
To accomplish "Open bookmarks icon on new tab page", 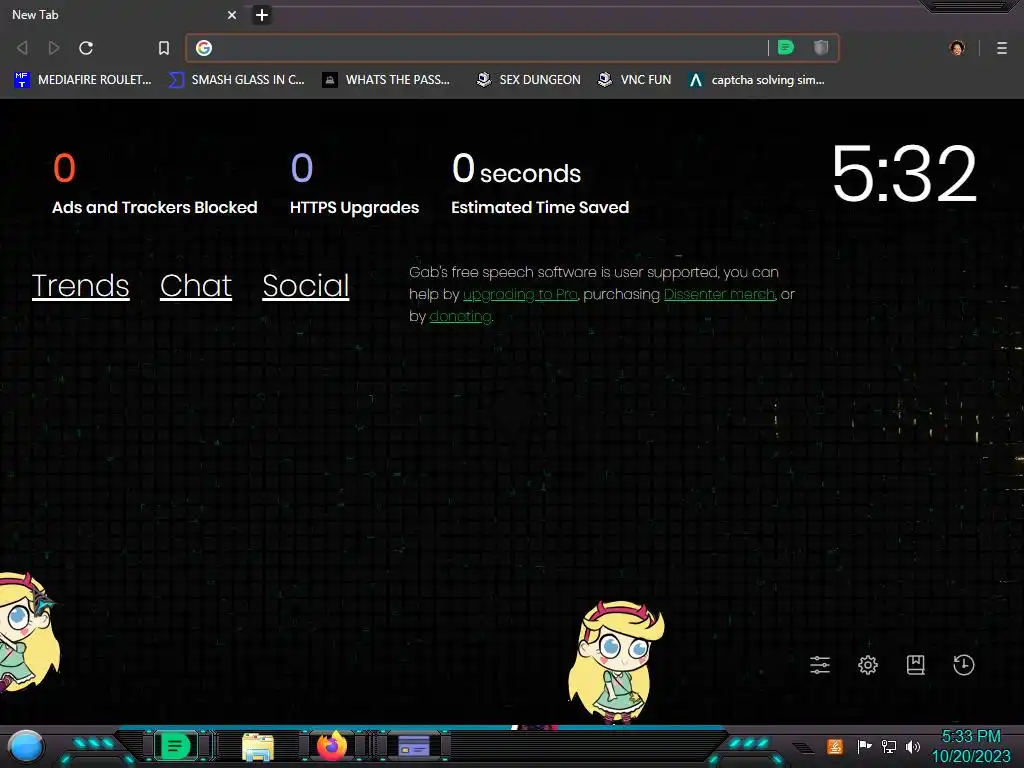I will coord(916,665).
